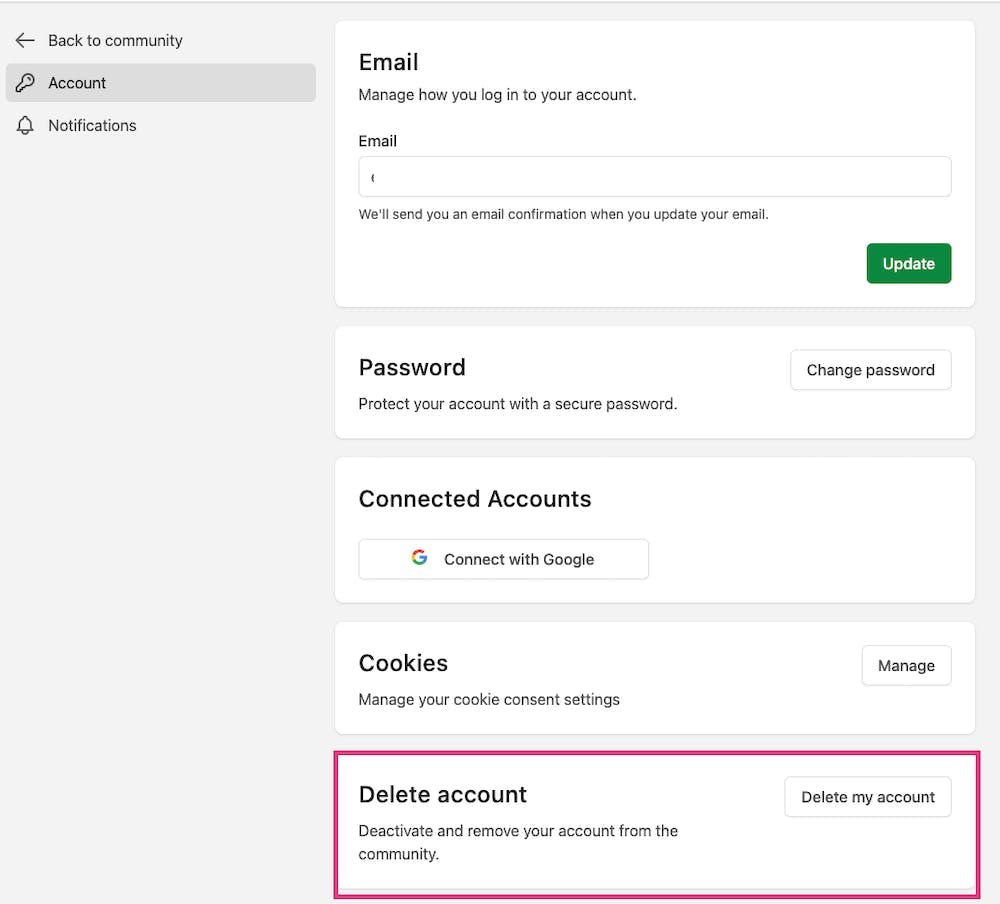The height and width of the screenshot is (904, 1000).
Task: Click the Delete account heading
Action: [442, 795]
